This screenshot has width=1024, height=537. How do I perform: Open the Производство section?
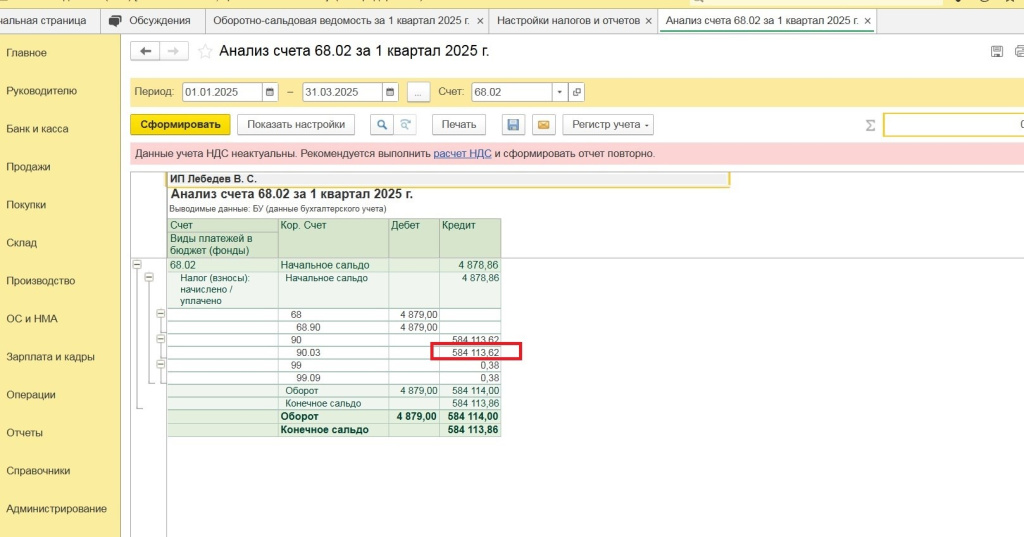pos(40,280)
